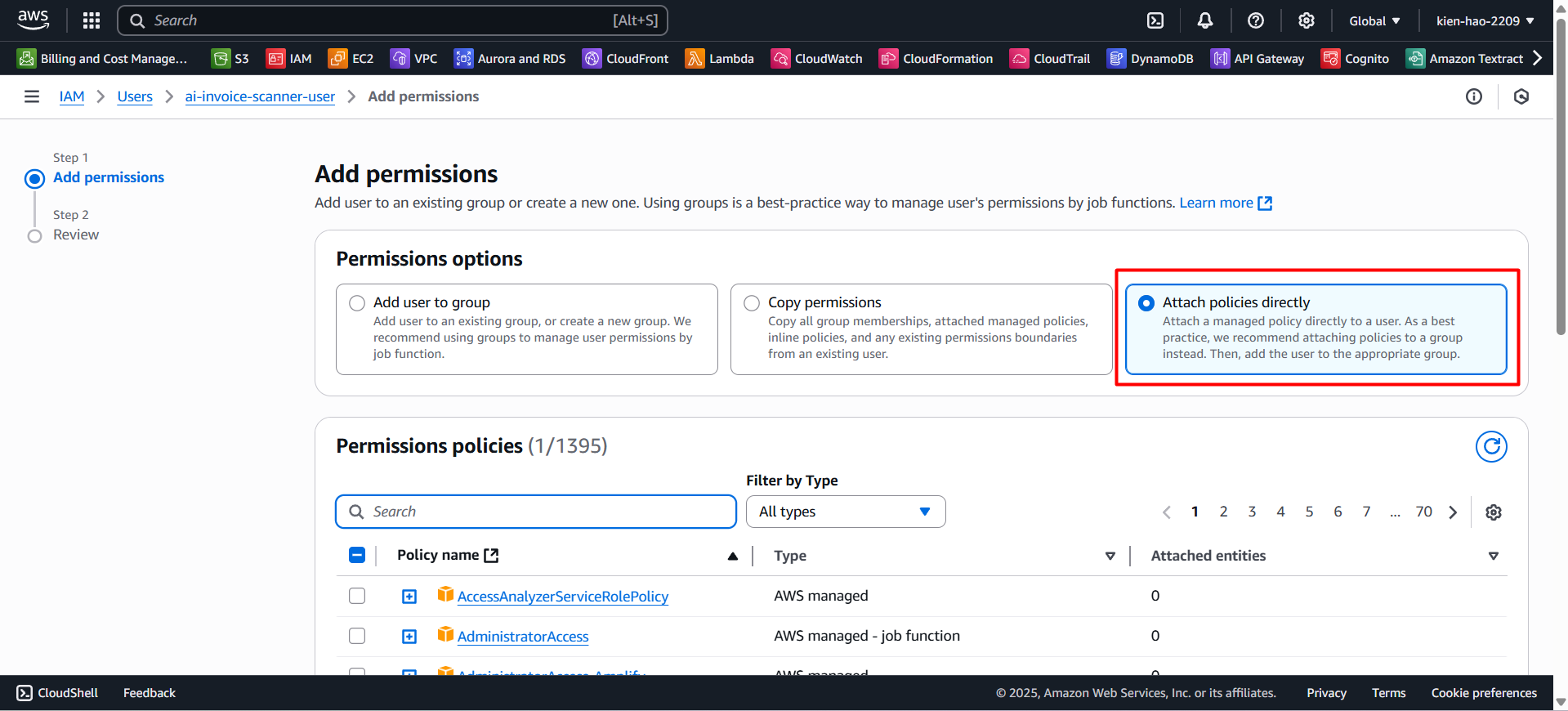This screenshot has height=711, width=1568.
Task: Open the CloudWatch shortcut
Action: click(816, 58)
